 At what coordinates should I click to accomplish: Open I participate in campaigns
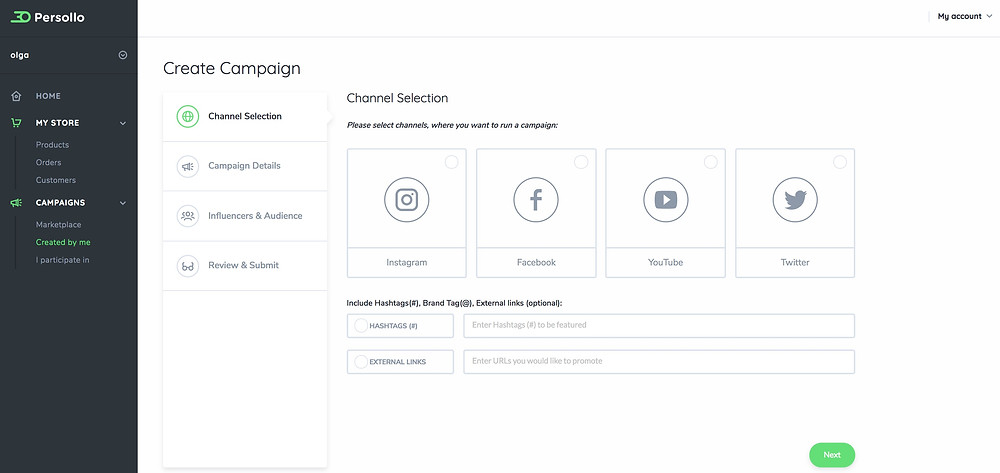[62, 260]
